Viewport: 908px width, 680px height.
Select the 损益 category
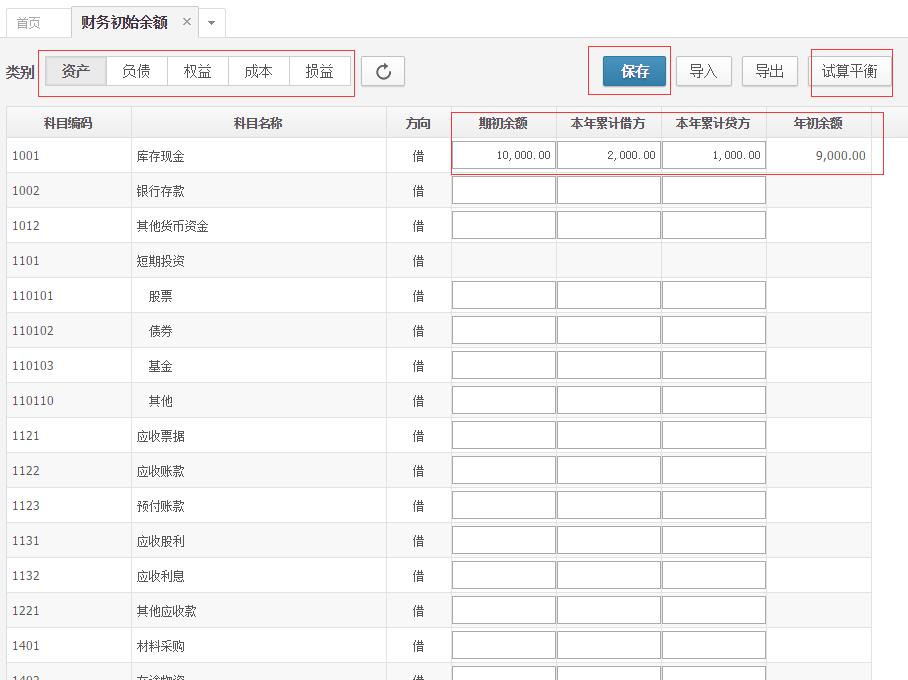(x=320, y=71)
